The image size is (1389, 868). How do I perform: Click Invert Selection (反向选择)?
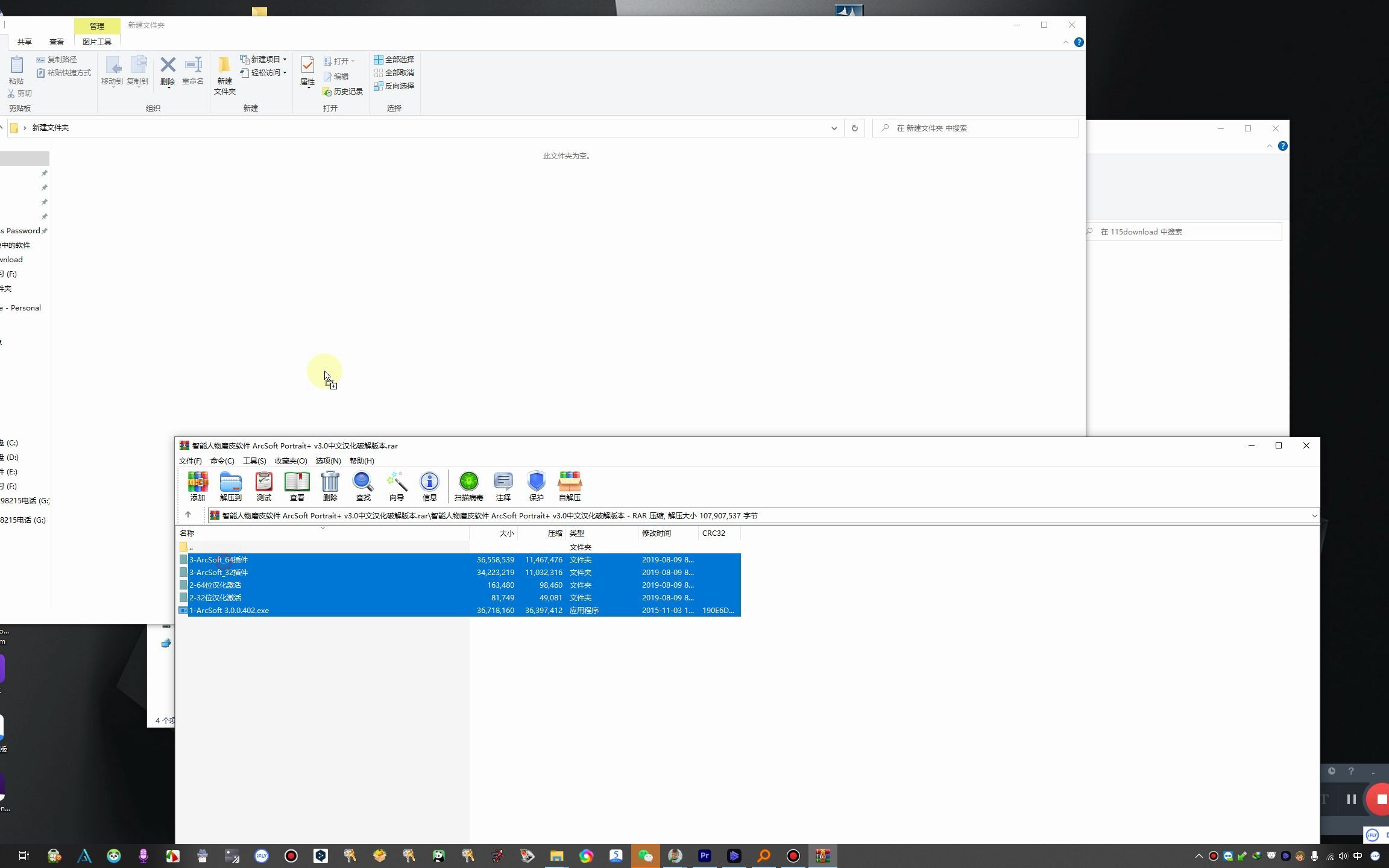[x=394, y=86]
